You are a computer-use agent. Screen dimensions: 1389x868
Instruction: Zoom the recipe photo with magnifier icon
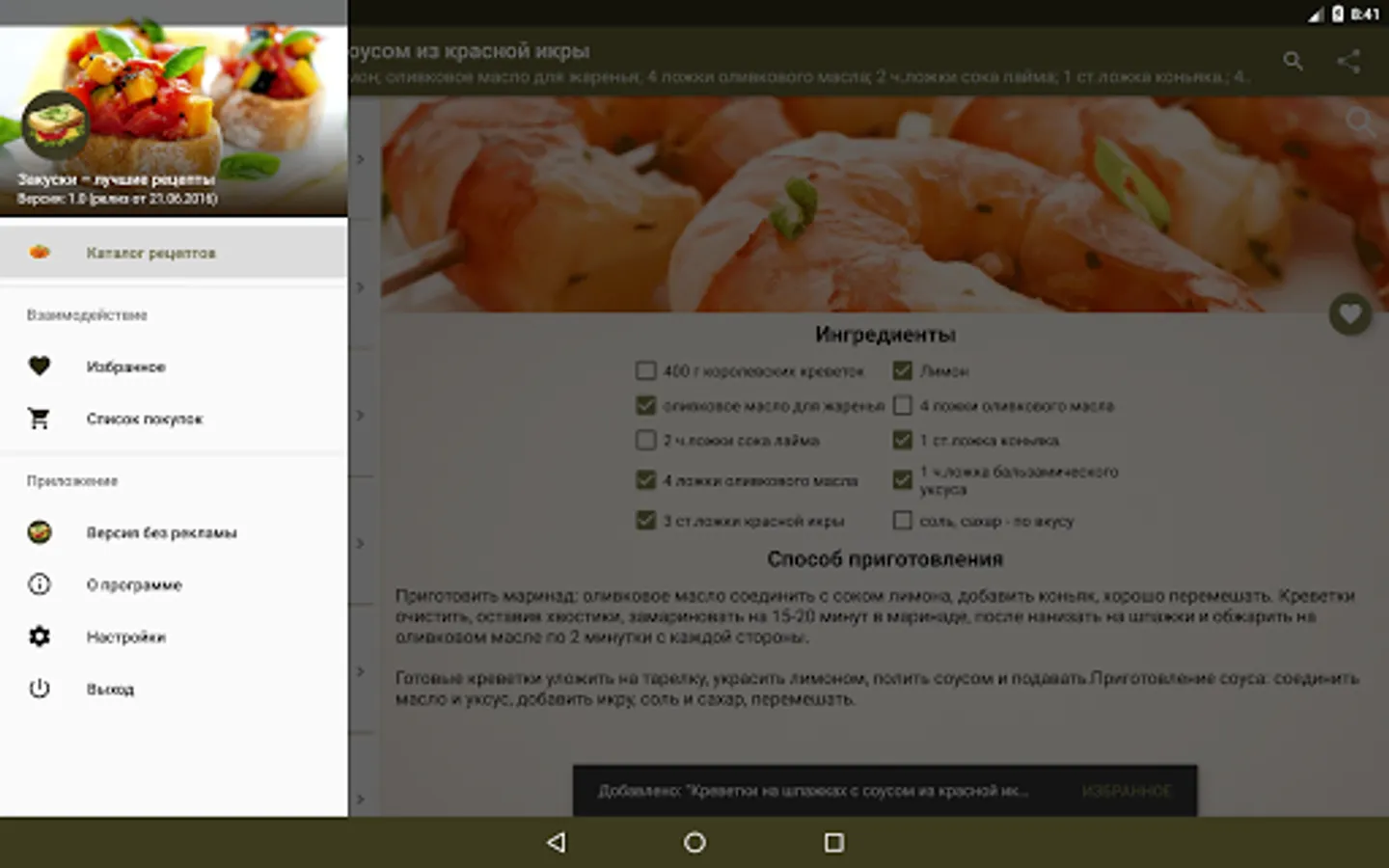pos(1360,122)
